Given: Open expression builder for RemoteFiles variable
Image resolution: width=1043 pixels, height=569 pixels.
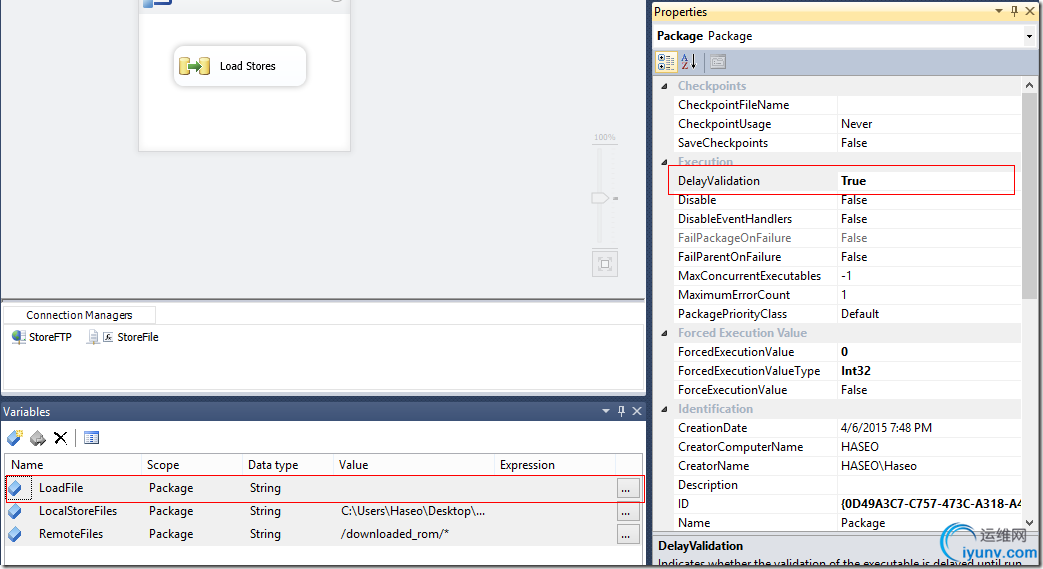Looking at the screenshot, I should pyautogui.click(x=626, y=534).
